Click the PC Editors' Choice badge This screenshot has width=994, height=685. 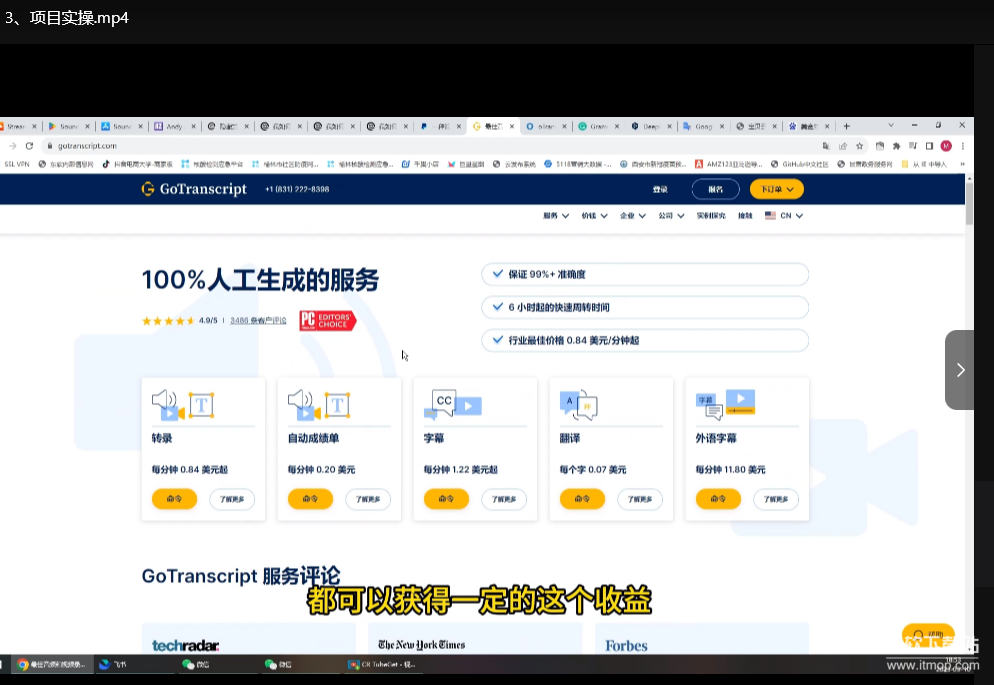pyautogui.click(x=328, y=321)
